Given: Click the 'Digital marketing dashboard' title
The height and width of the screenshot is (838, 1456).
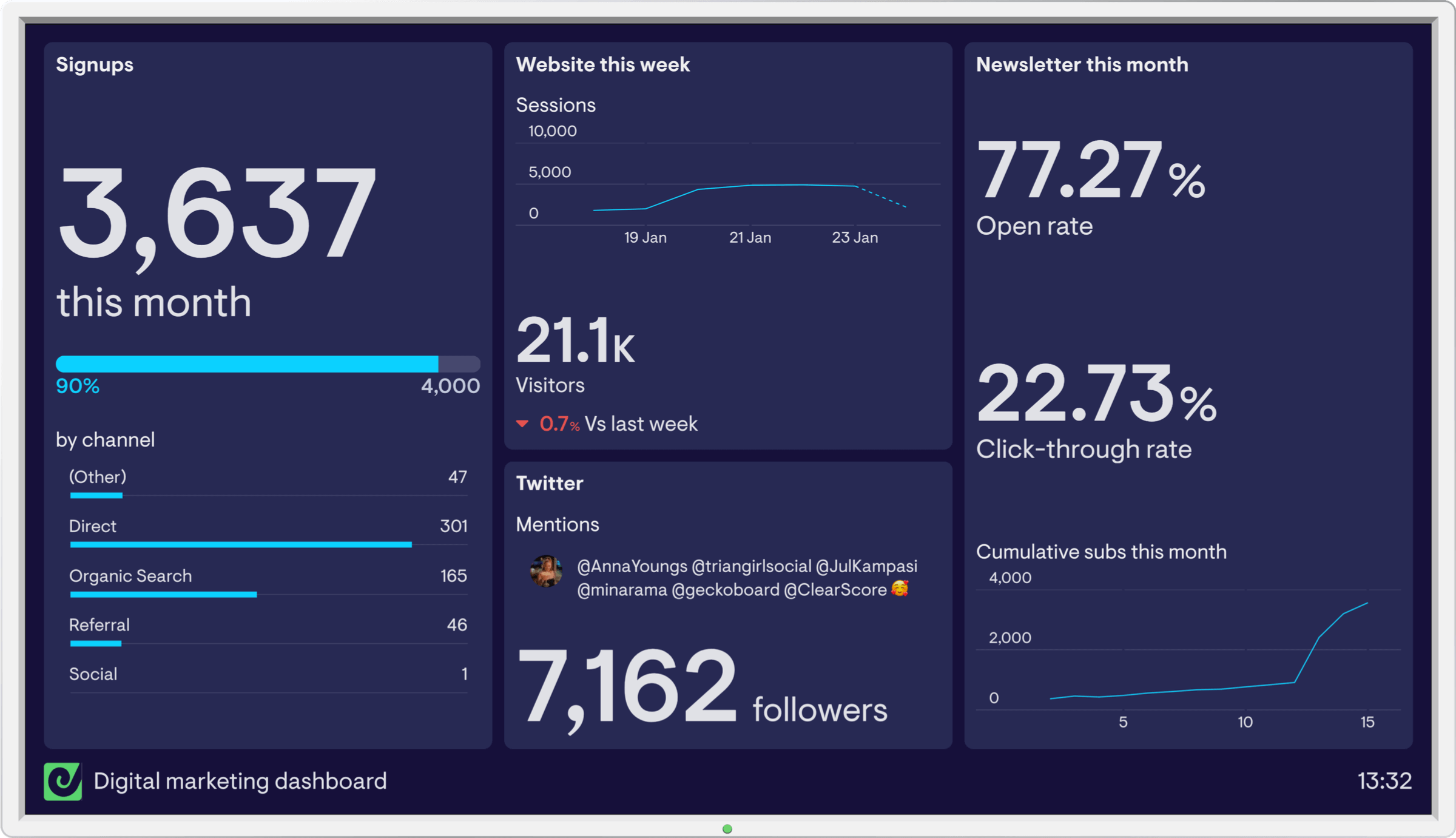Looking at the screenshot, I should [240, 781].
